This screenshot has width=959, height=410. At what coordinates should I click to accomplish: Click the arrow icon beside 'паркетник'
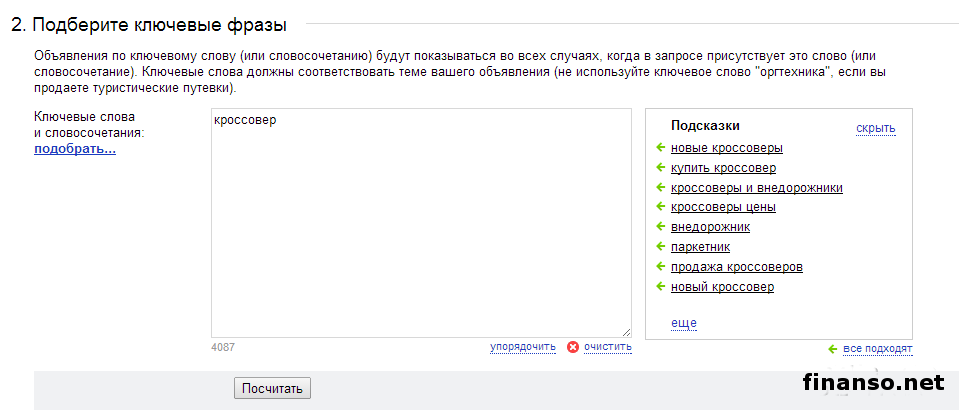(660, 248)
